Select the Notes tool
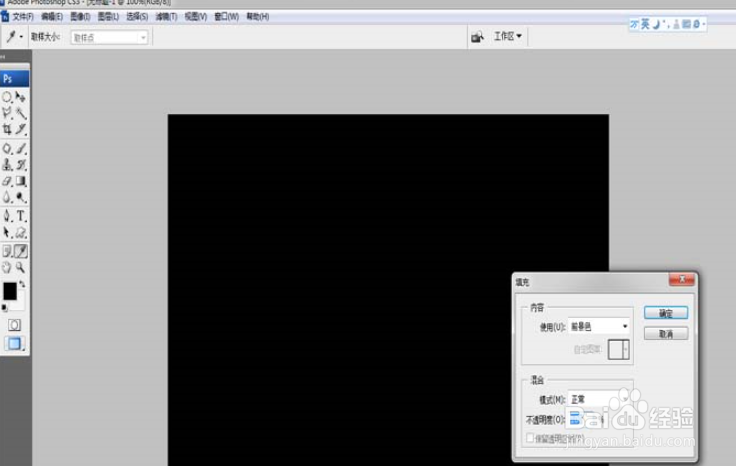This screenshot has width=736, height=466. pos(7,252)
